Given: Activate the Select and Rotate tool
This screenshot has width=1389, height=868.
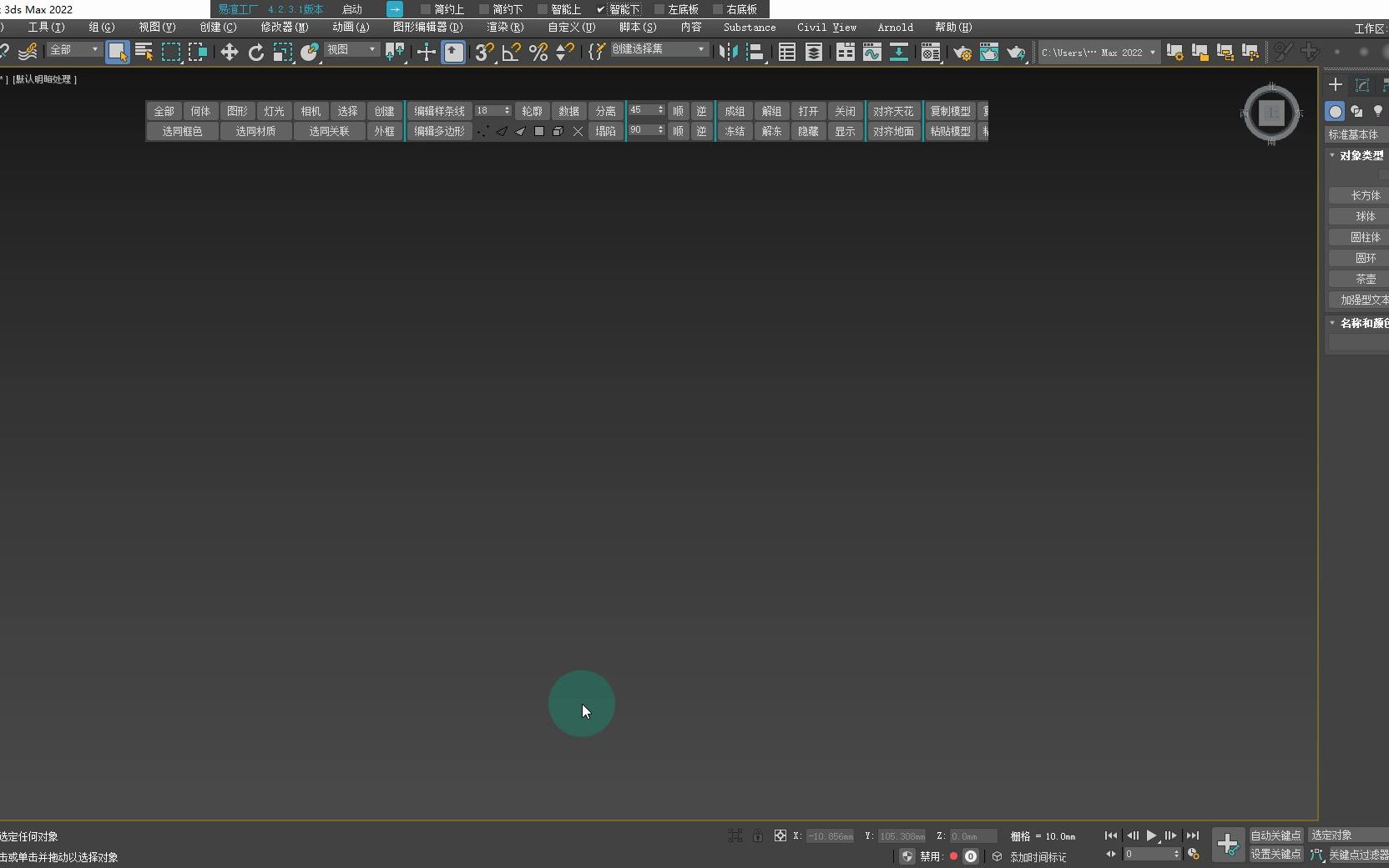Looking at the screenshot, I should pos(256,52).
